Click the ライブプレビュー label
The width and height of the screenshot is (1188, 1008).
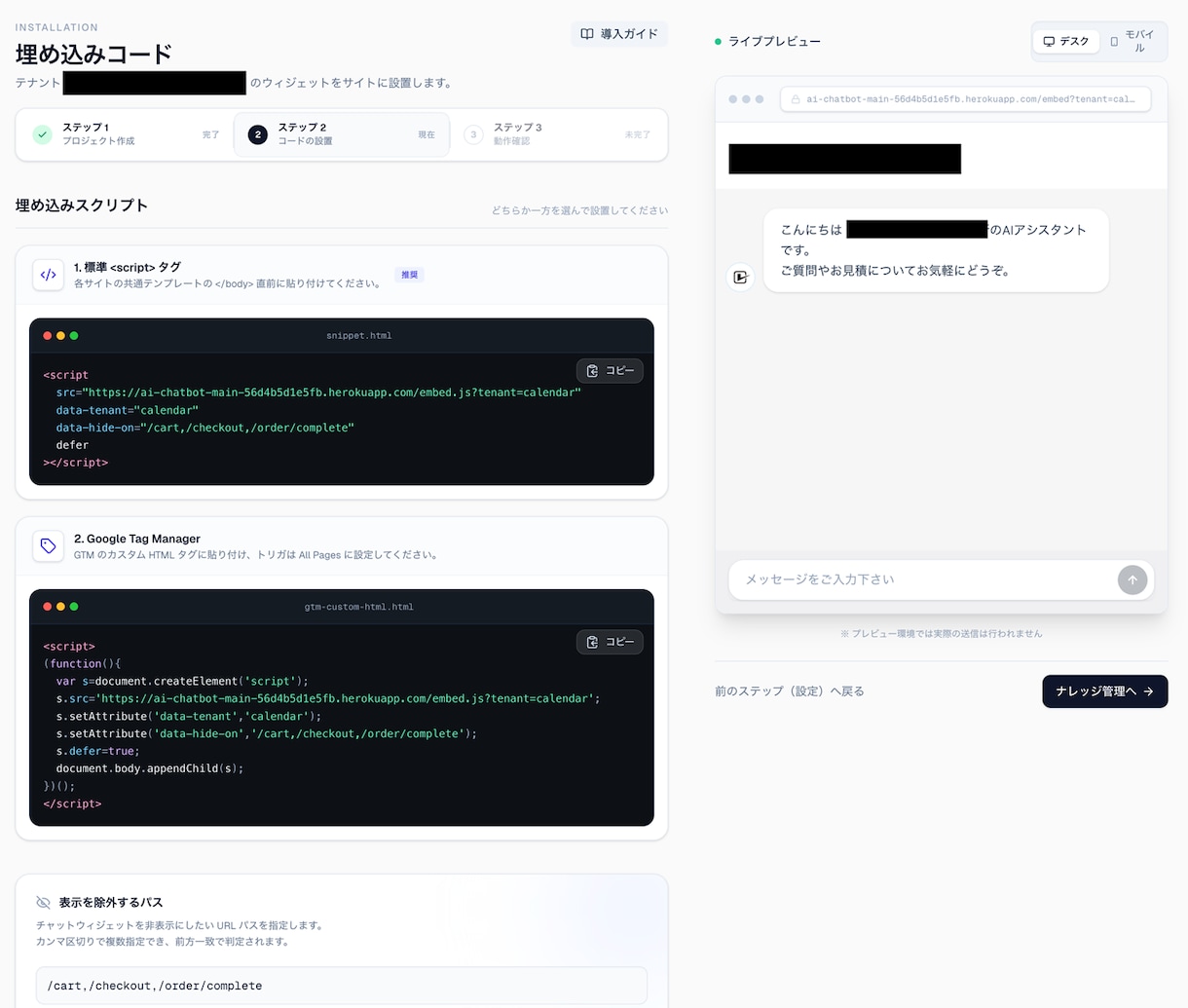pyautogui.click(x=774, y=42)
